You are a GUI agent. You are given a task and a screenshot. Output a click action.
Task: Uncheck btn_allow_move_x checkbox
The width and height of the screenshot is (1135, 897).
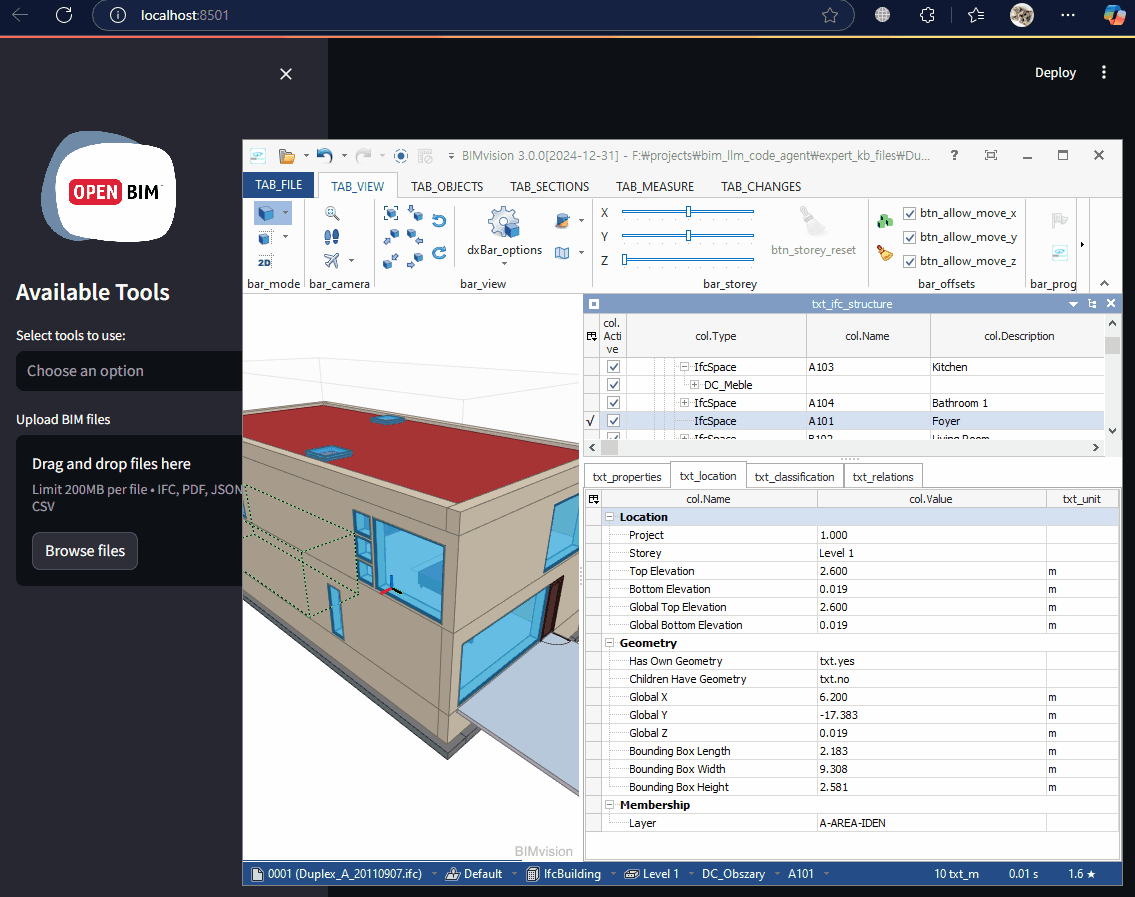coord(910,212)
